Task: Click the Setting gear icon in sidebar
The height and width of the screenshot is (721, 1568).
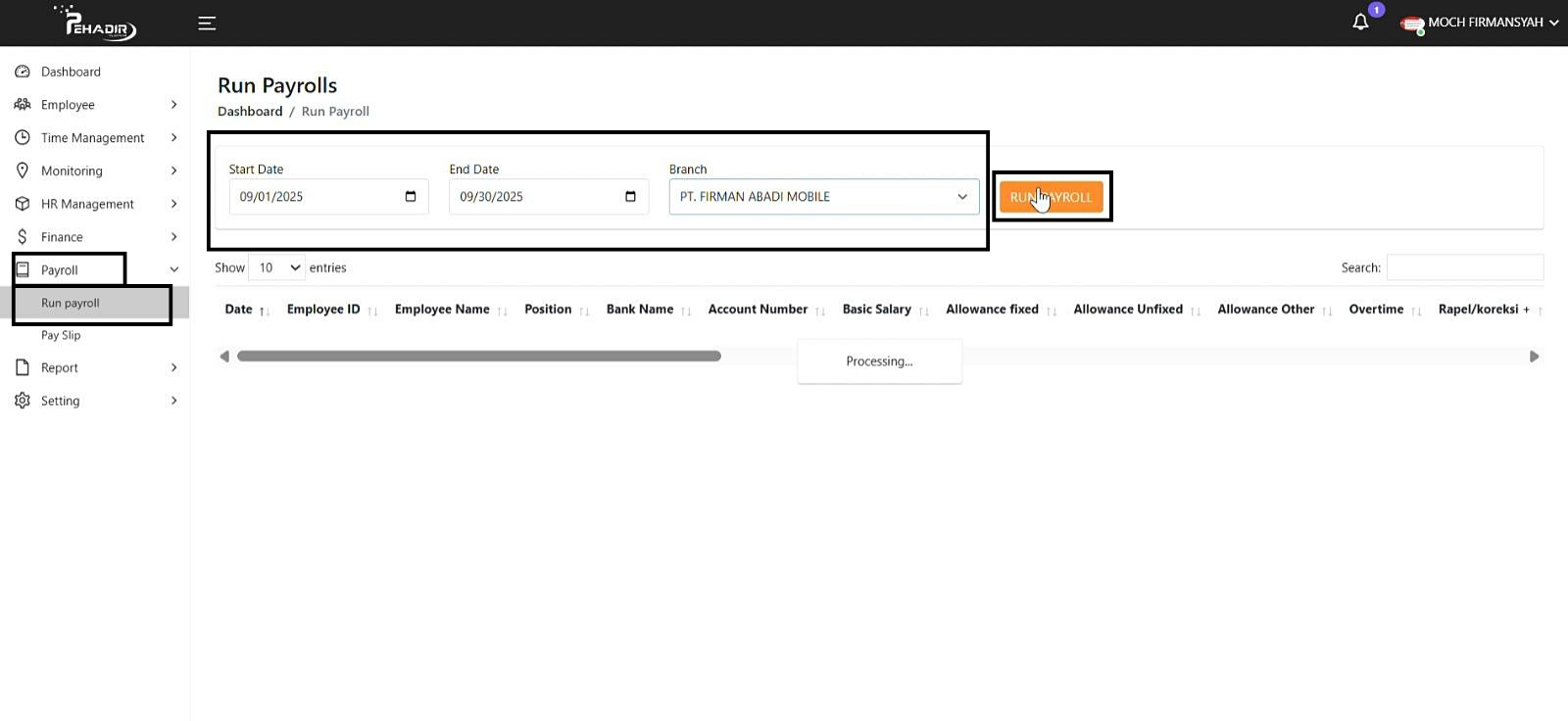Action: coord(23,401)
